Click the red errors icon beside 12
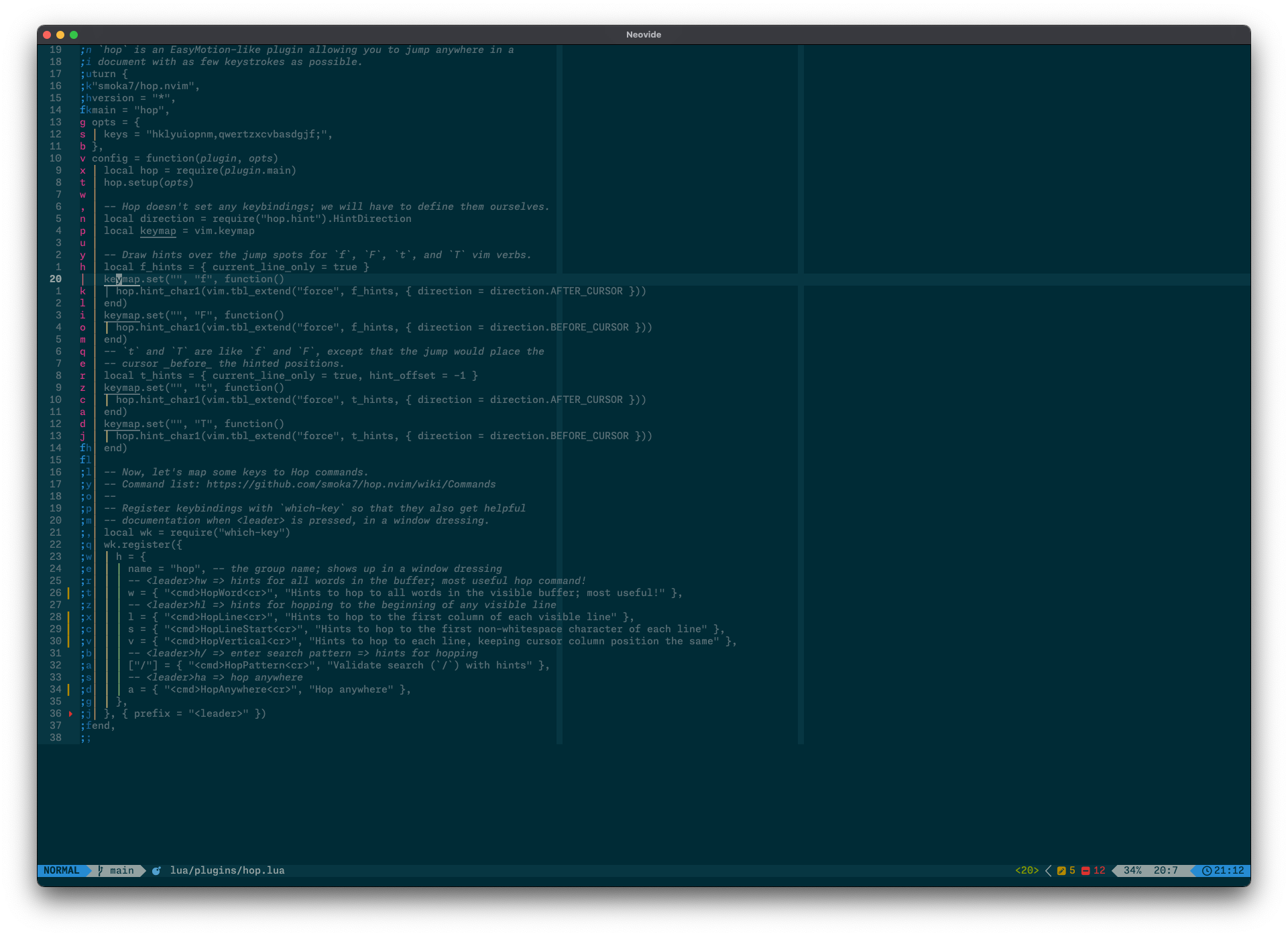The width and height of the screenshot is (1288, 936). pyautogui.click(x=1085, y=870)
